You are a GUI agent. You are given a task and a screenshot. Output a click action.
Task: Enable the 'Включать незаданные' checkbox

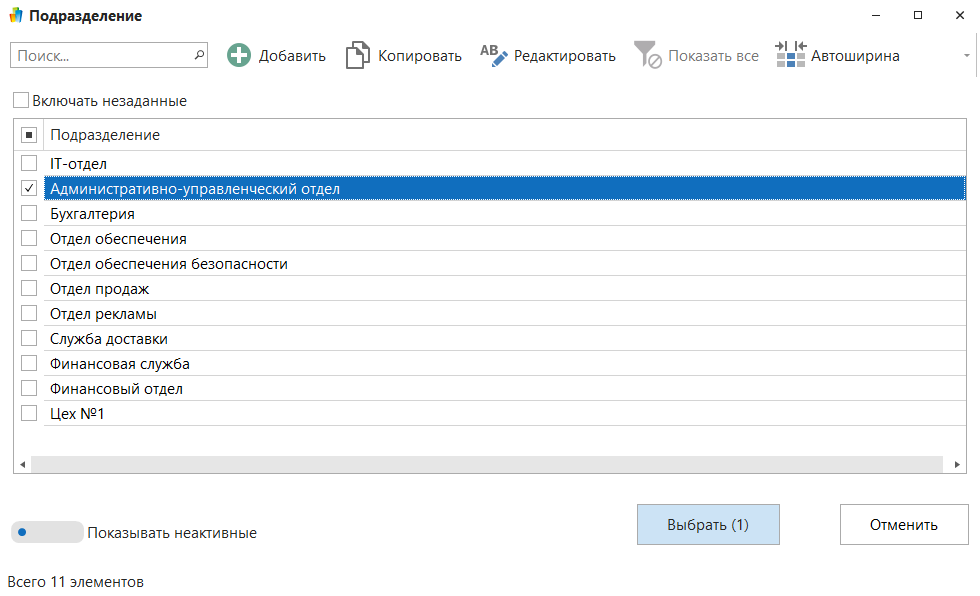click(x=21, y=101)
